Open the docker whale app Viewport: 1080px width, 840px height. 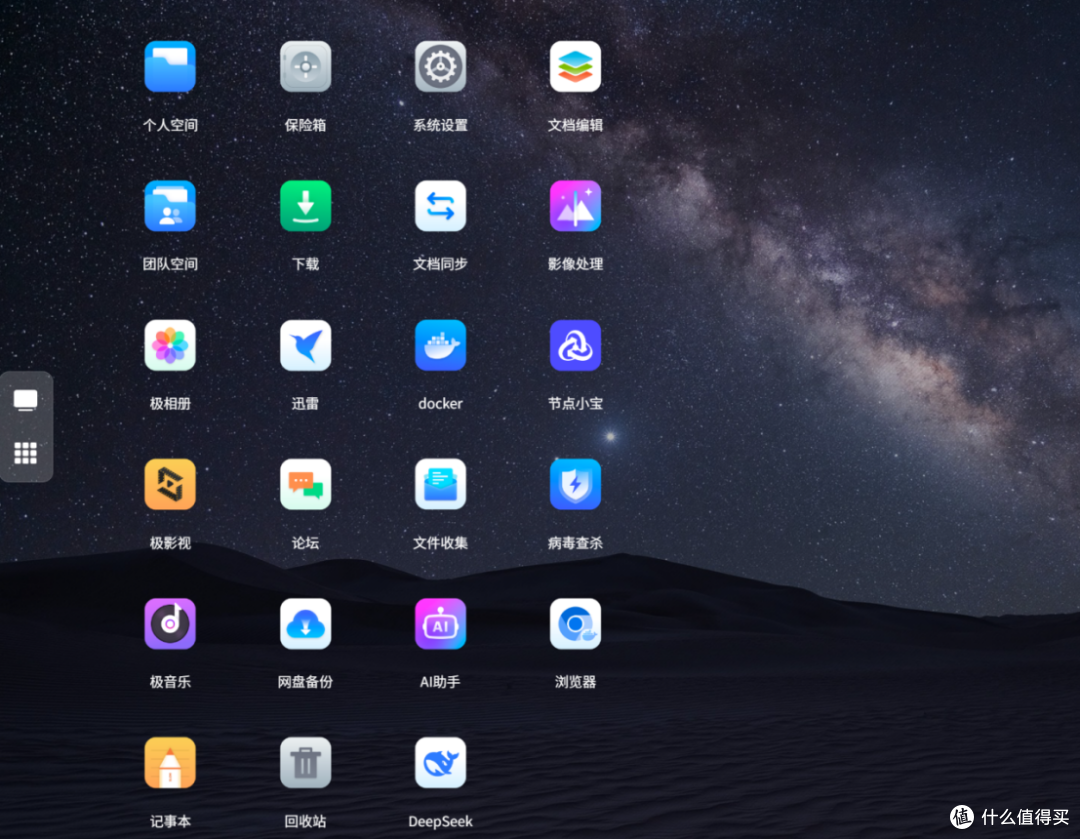[440, 346]
